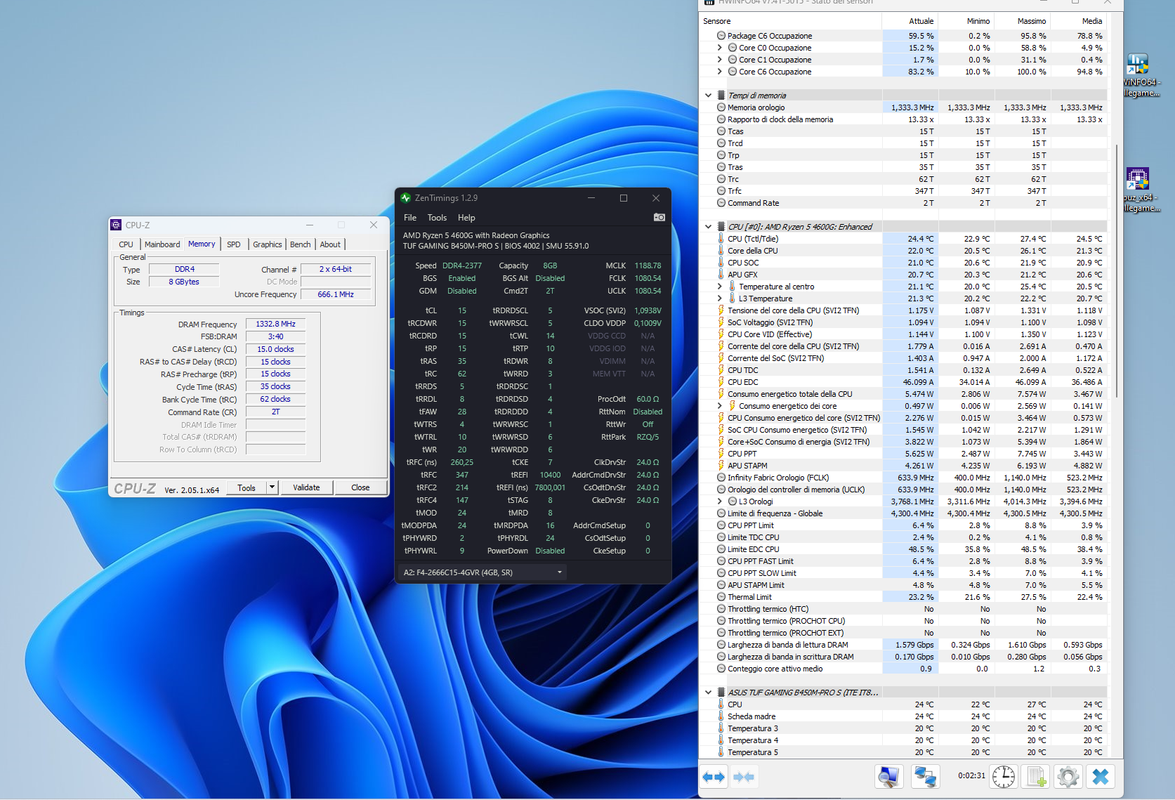This screenshot has width=1175, height=800.
Task: Click the lightning icon next to CPU PPT
Action: click(x=721, y=453)
